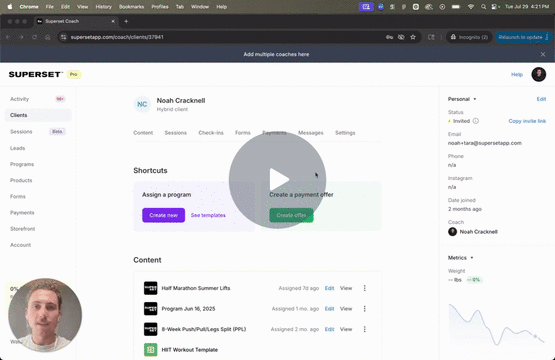Open more options for Program Jun 16, 2025

364,309
